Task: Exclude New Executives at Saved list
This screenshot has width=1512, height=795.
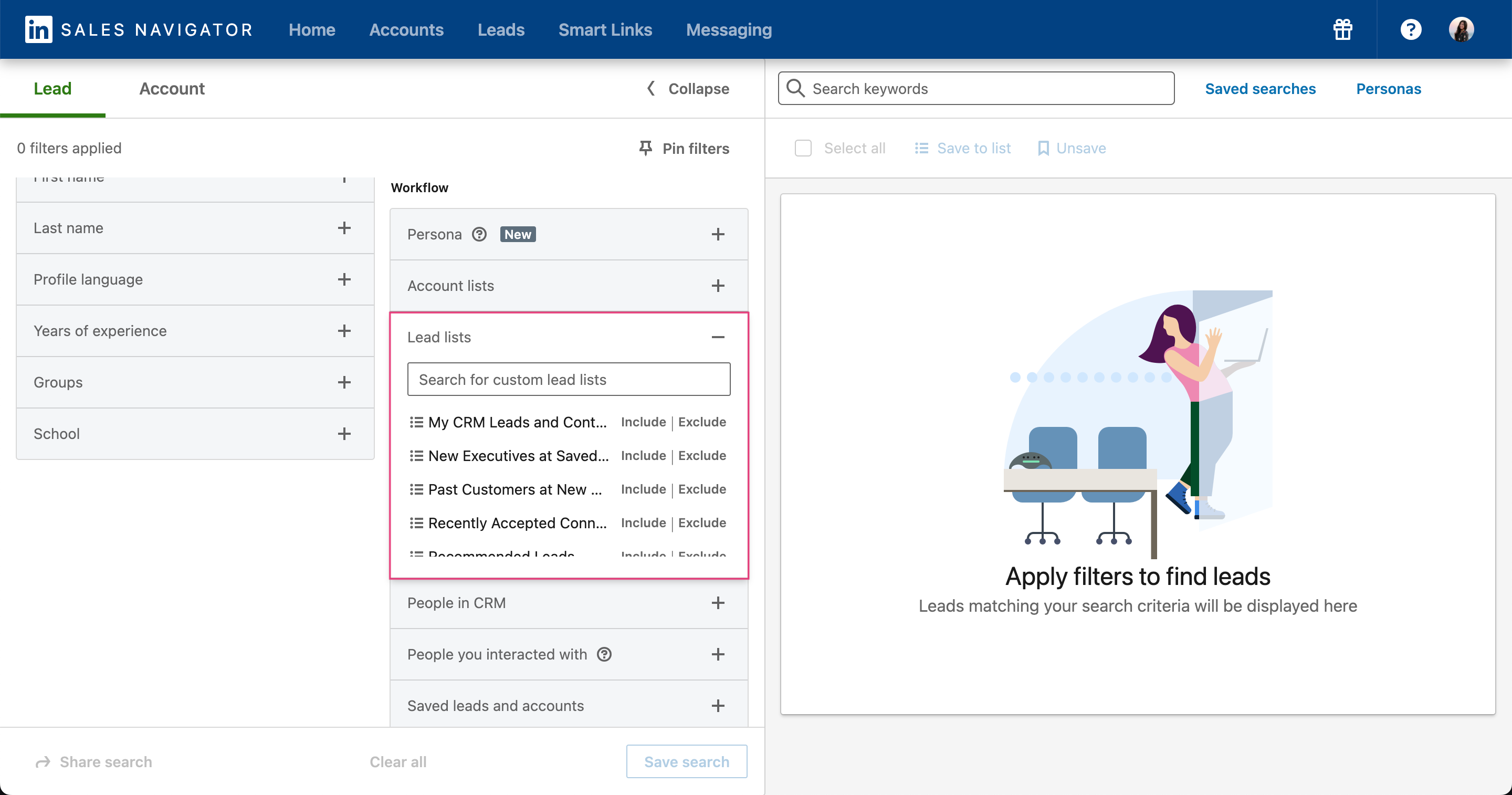Action: click(x=702, y=455)
